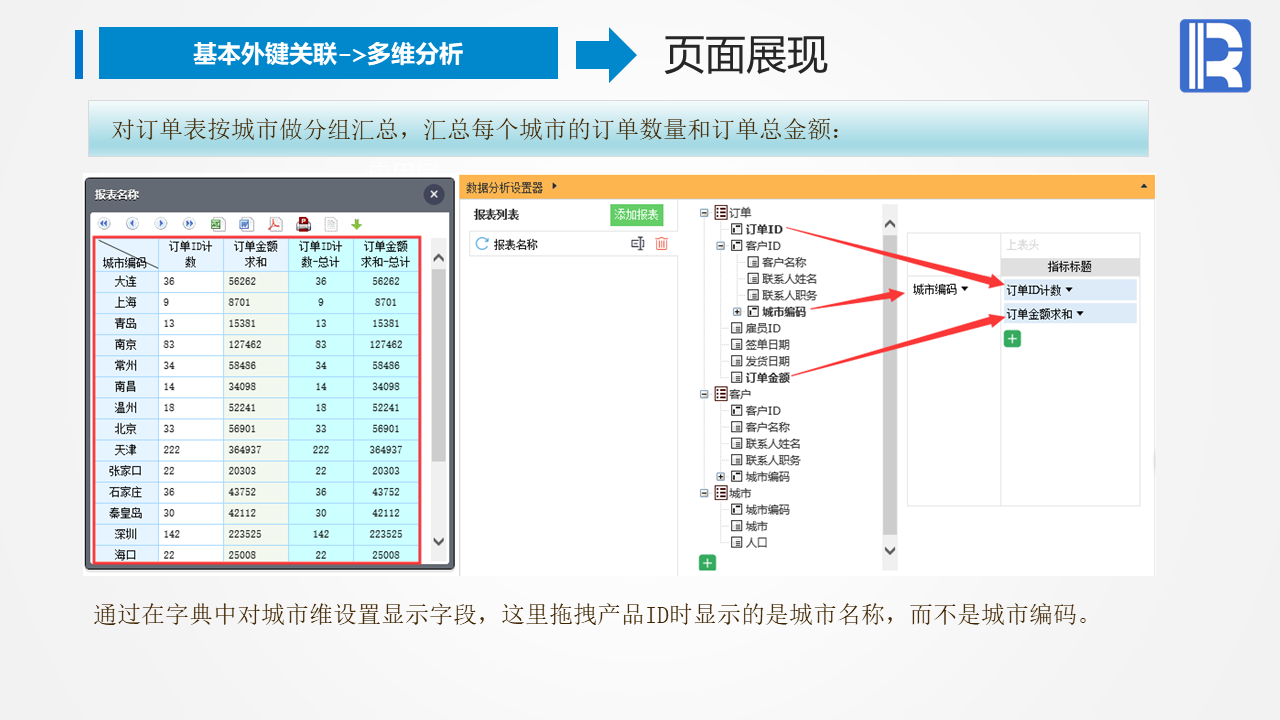
Task: Select the 客户名称 field under the 客户 table
Action: pos(768,427)
